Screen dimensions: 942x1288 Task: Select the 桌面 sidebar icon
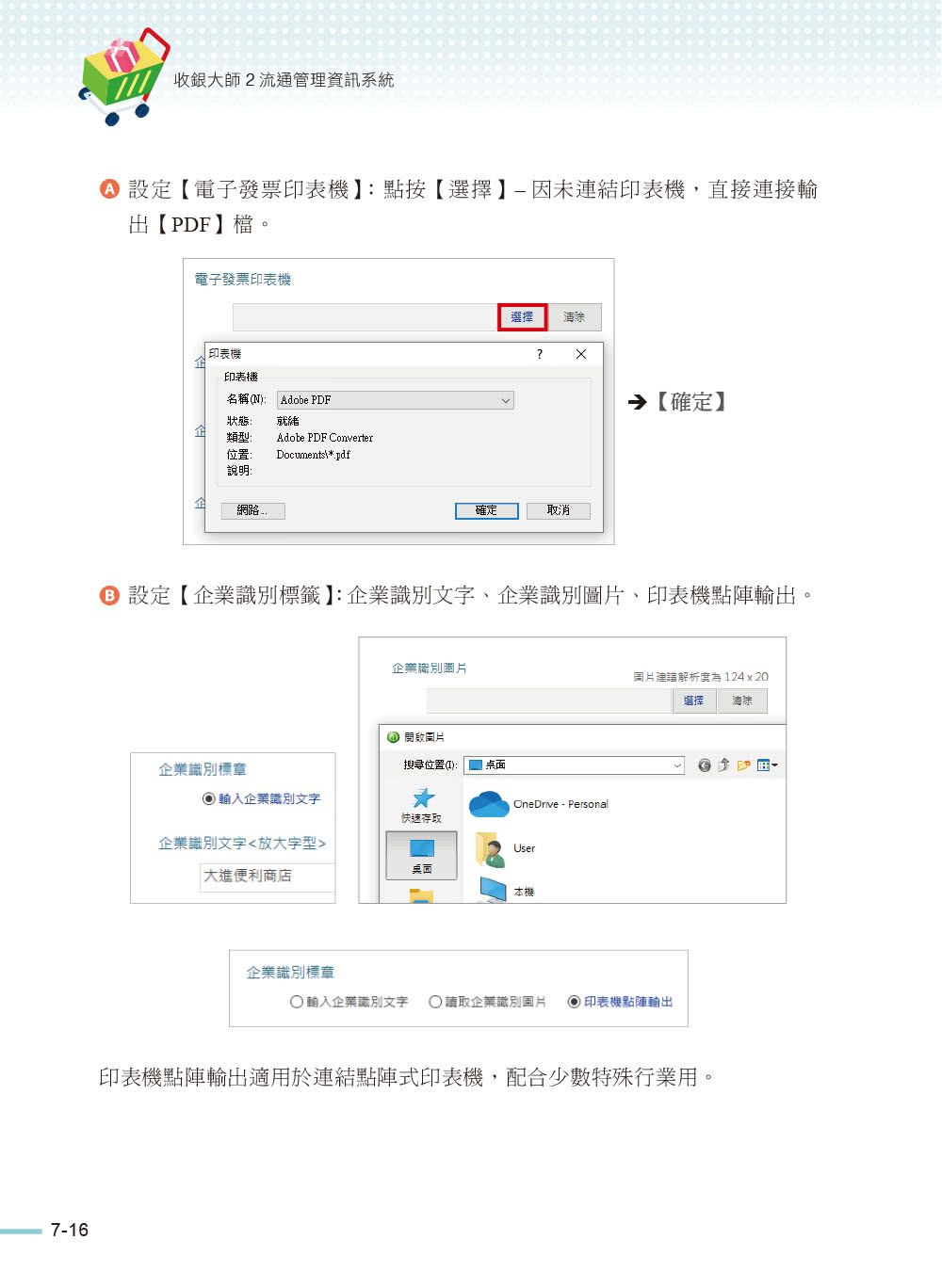click(x=422, y=854)
